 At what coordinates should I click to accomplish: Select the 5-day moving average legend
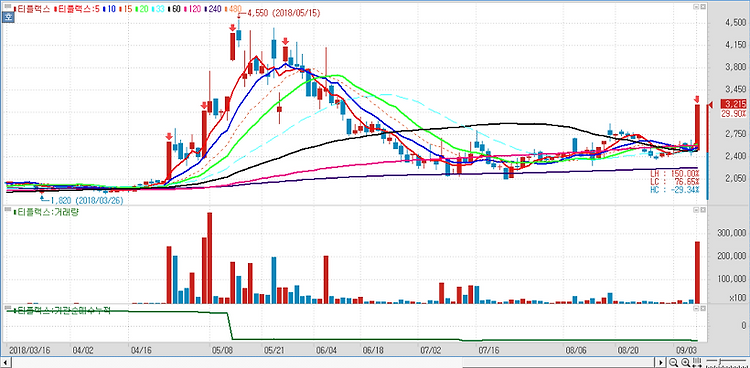[77, 9]
